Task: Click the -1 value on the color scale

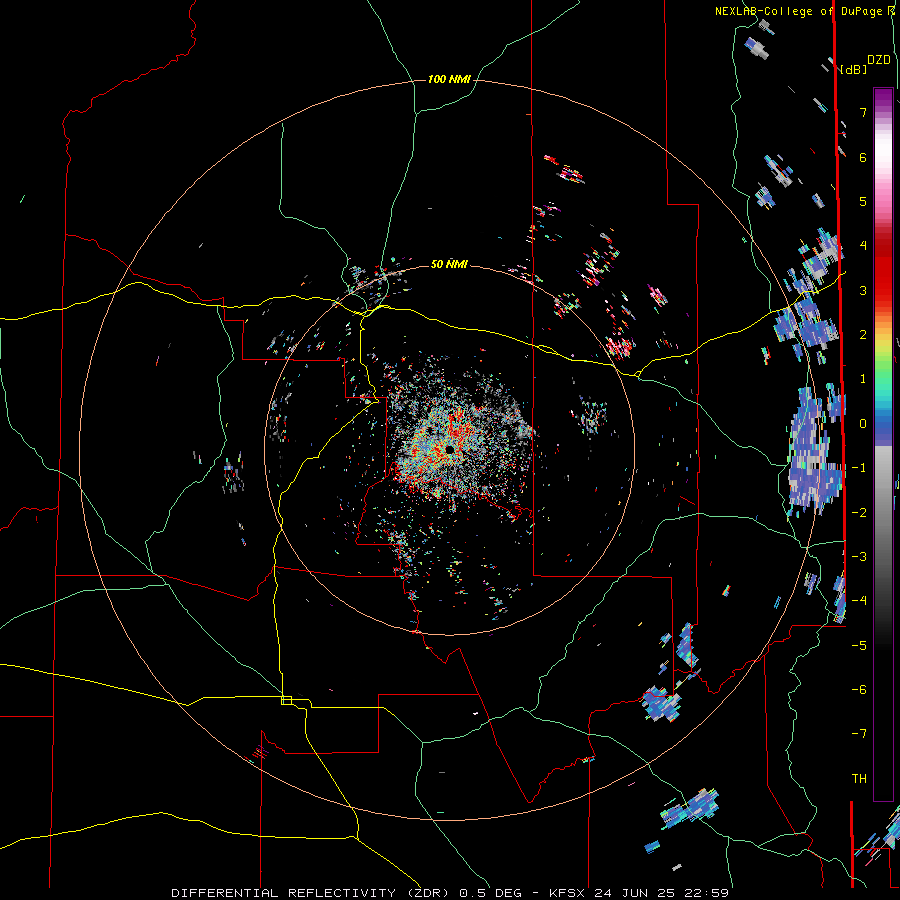Action: coord(859,468)
